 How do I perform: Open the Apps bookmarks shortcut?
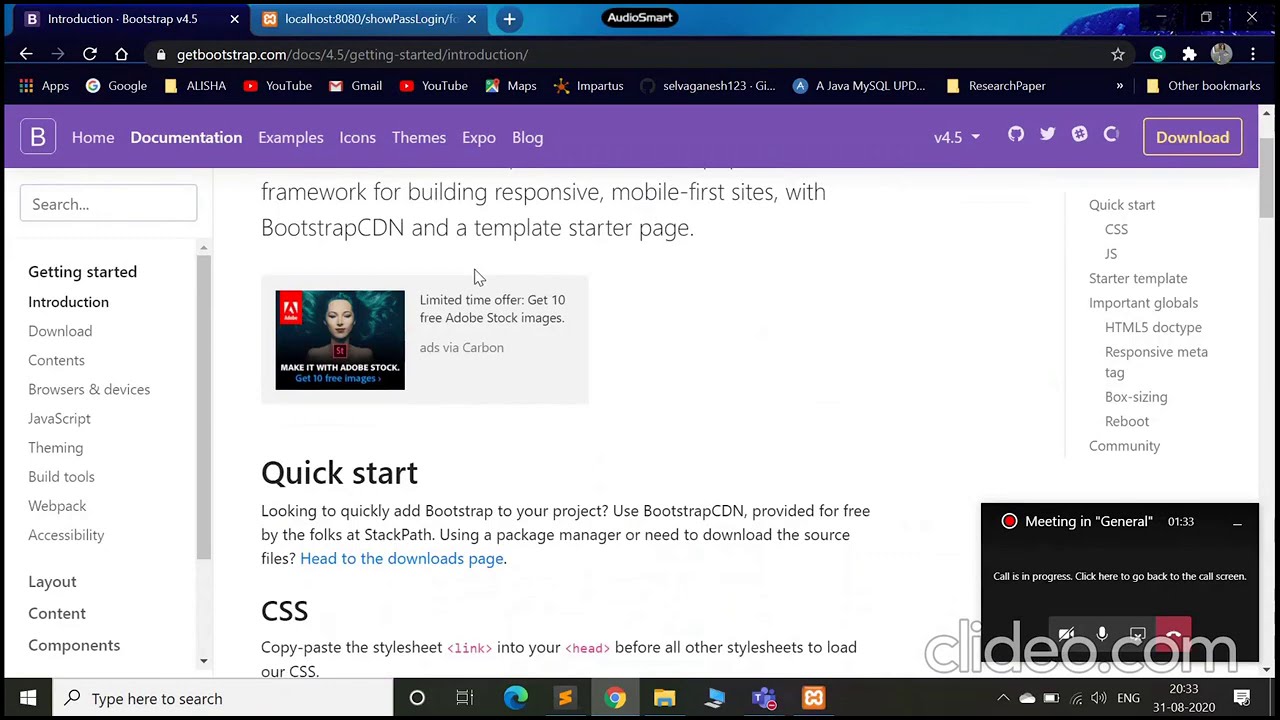[x=44, y=86]
